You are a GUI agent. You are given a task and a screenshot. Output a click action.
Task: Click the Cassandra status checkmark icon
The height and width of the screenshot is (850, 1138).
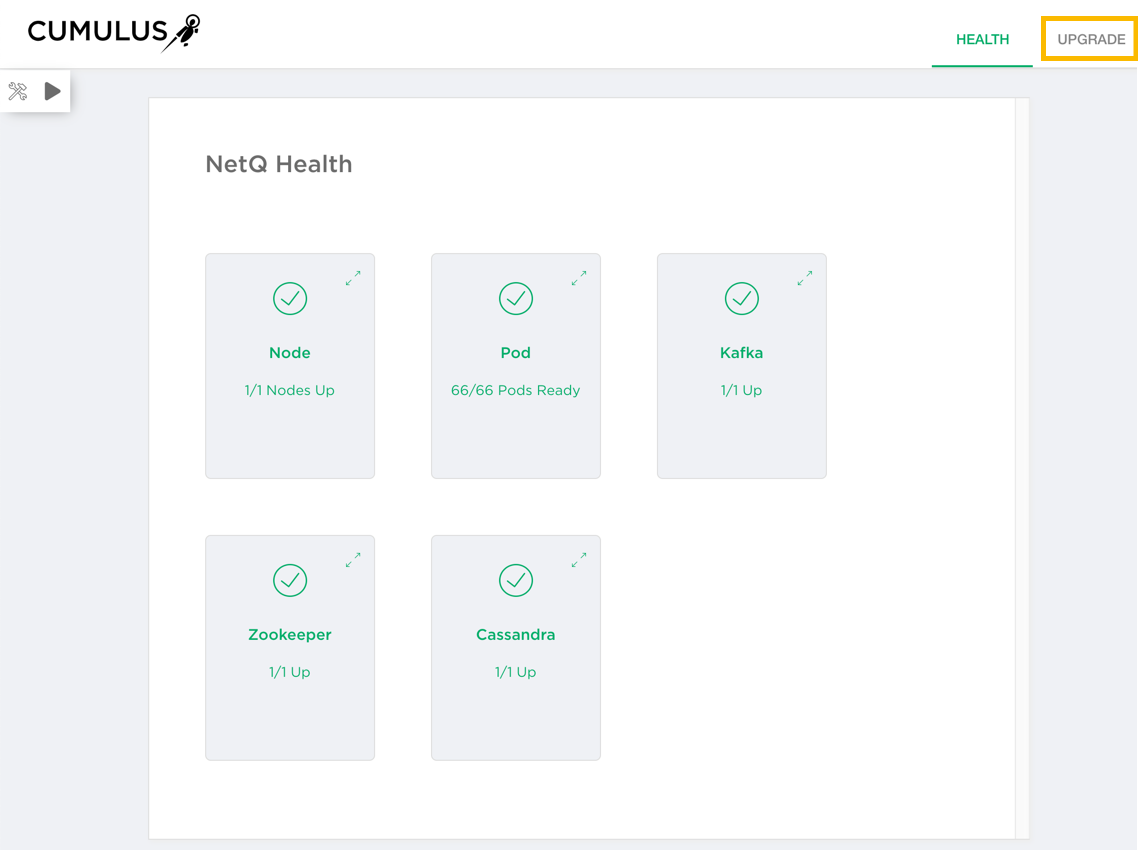click(516, 580)
